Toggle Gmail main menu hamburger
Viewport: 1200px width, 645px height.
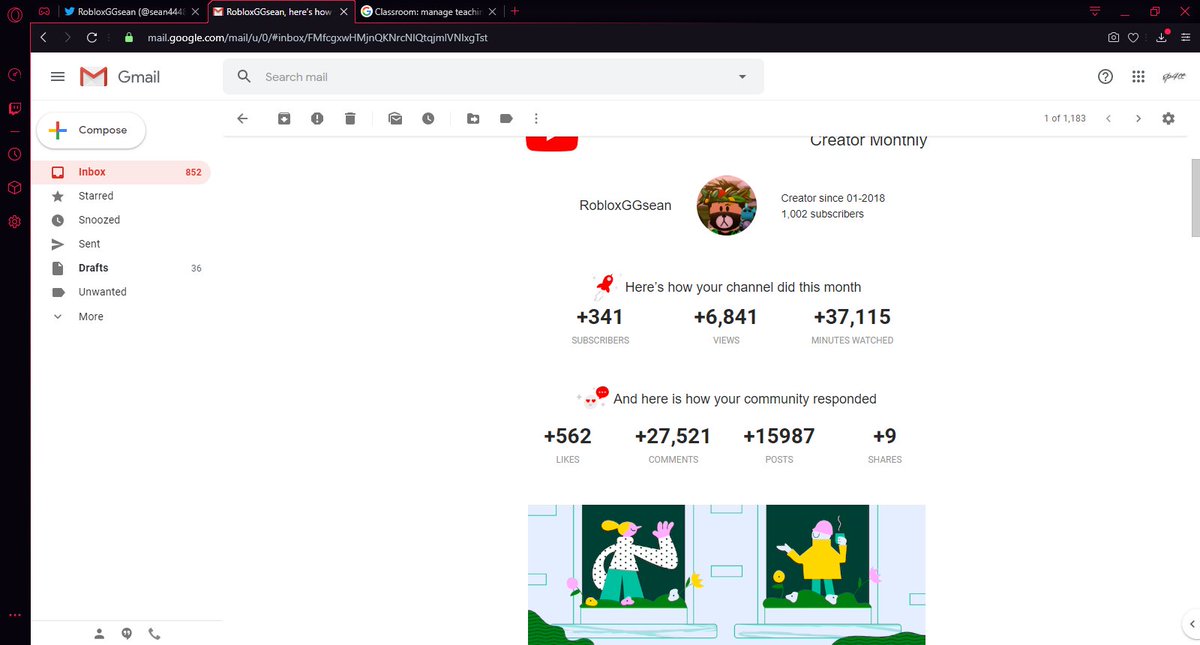(58, 77)
